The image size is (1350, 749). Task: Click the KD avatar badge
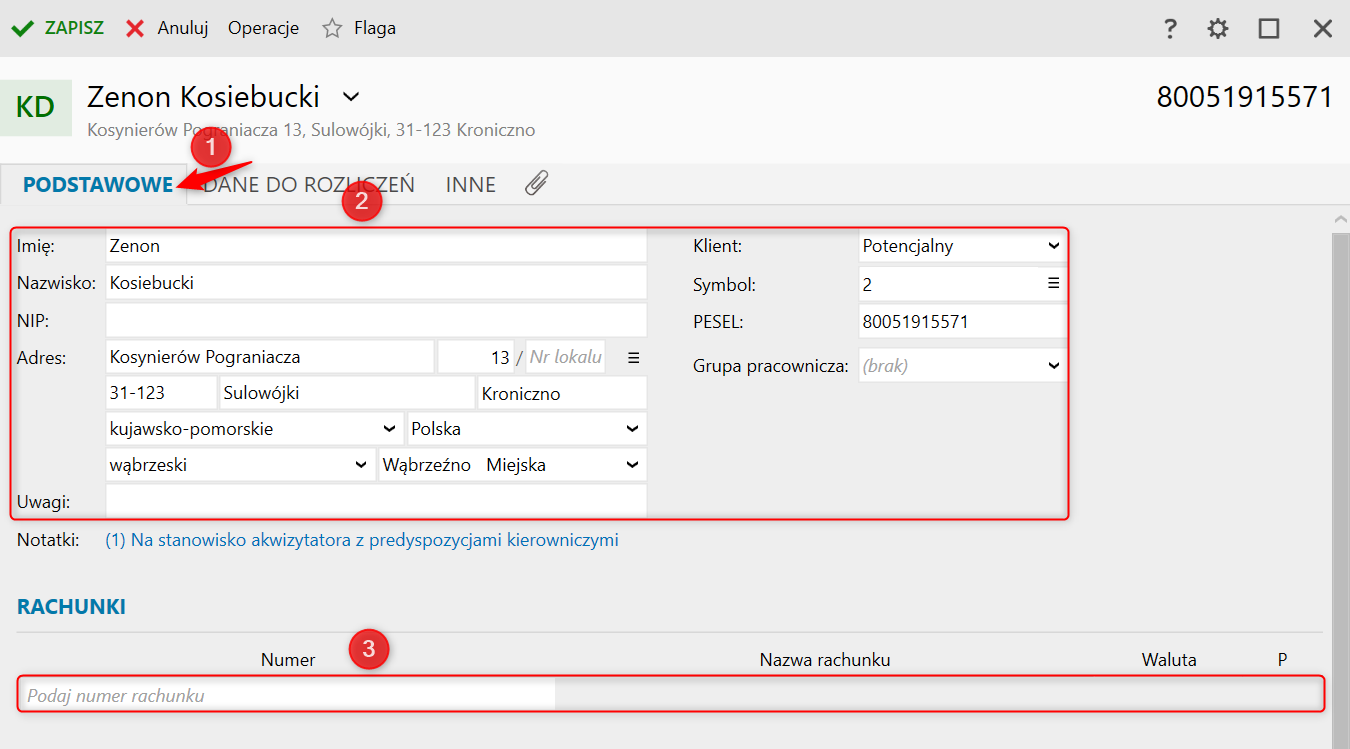click(36, 108)
